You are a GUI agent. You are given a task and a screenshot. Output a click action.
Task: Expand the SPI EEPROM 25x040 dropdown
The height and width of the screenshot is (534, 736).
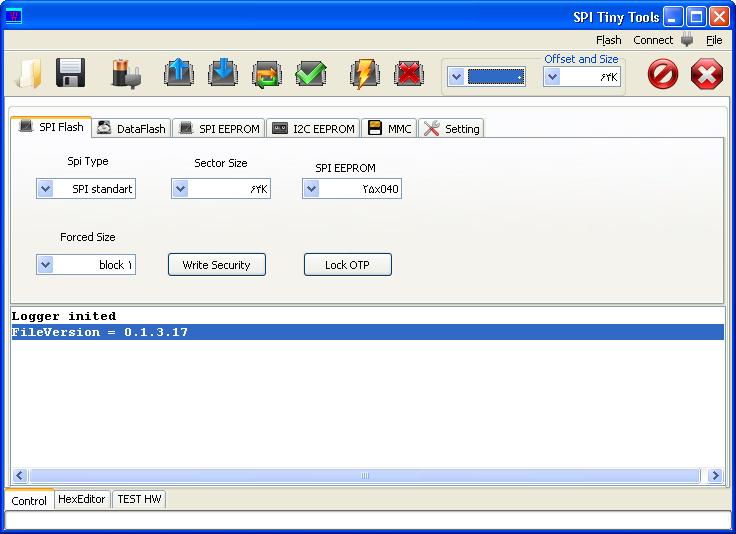point(312,189)
